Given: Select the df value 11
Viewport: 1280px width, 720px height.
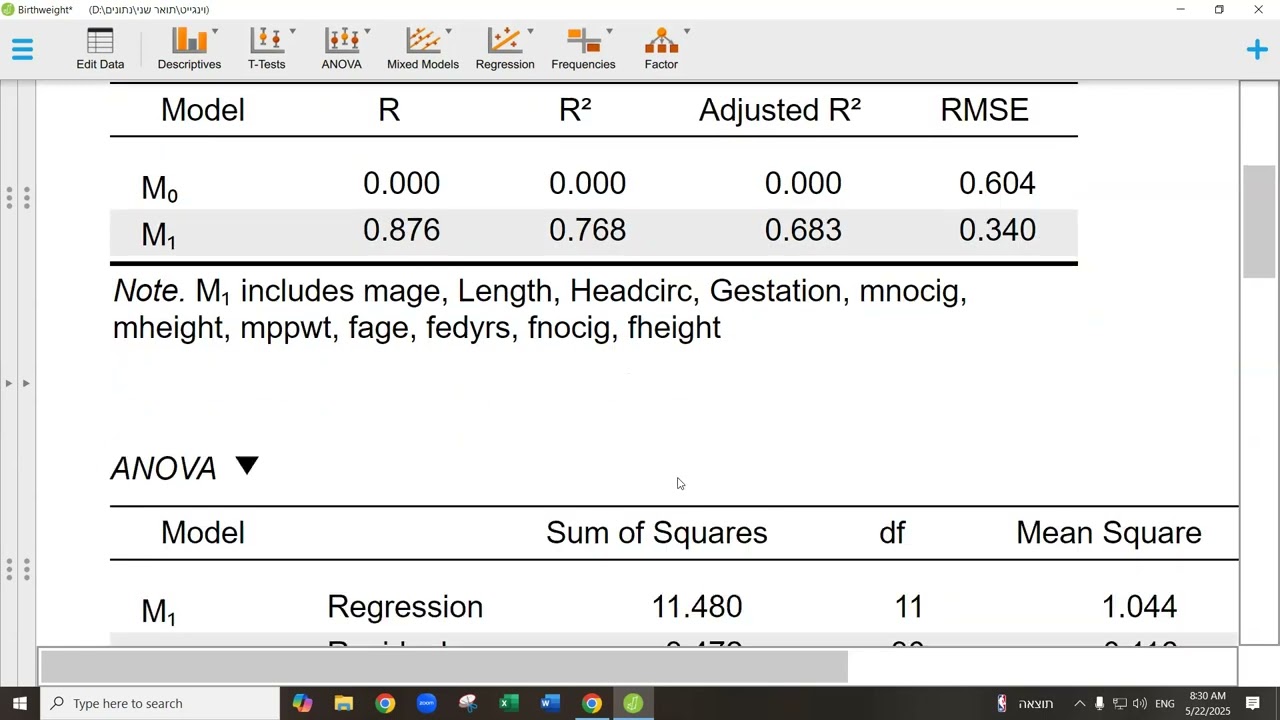Looking at the screenshot, I should (x=908, y=607).
